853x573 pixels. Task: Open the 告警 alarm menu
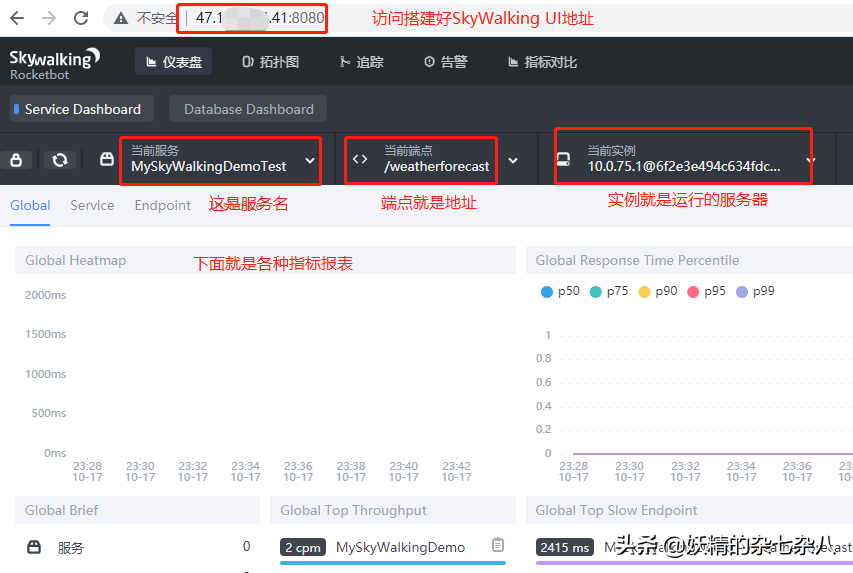tap(446, 62)
